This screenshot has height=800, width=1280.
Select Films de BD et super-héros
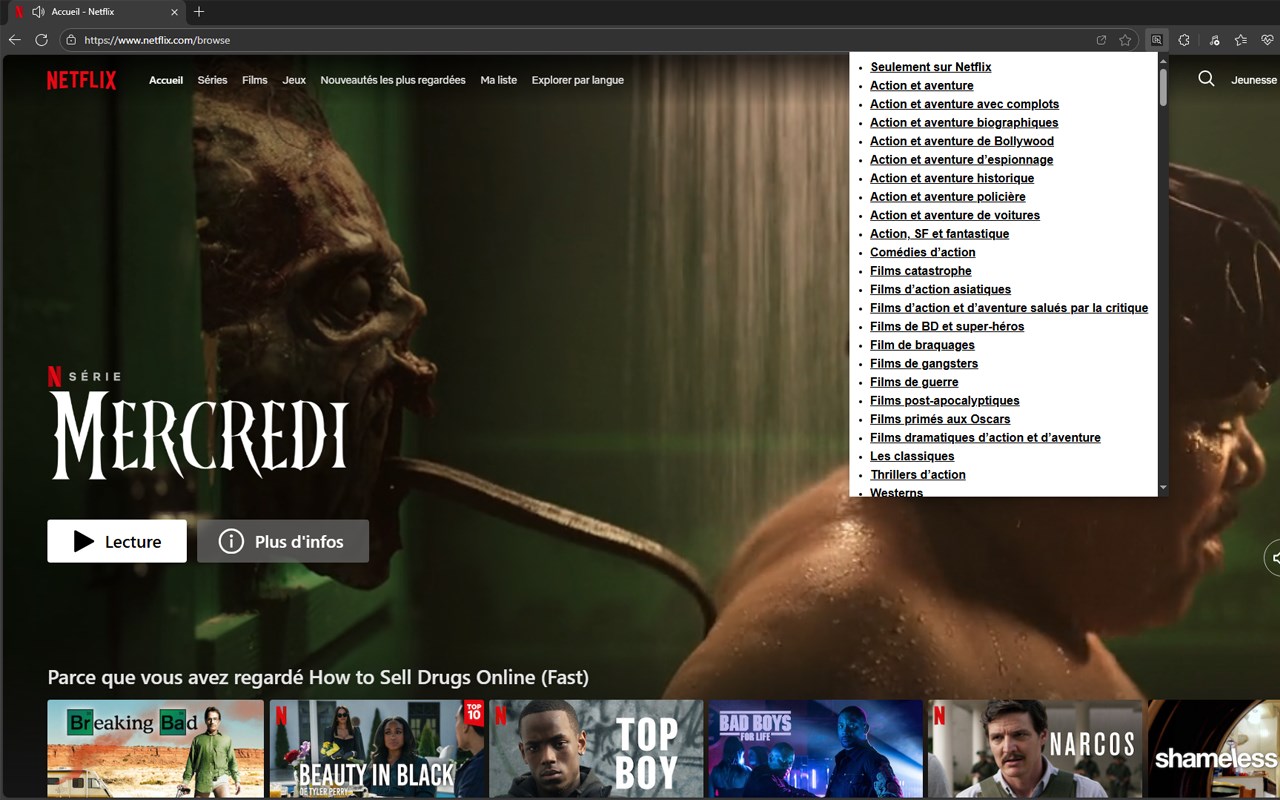(x=947, y=326)
